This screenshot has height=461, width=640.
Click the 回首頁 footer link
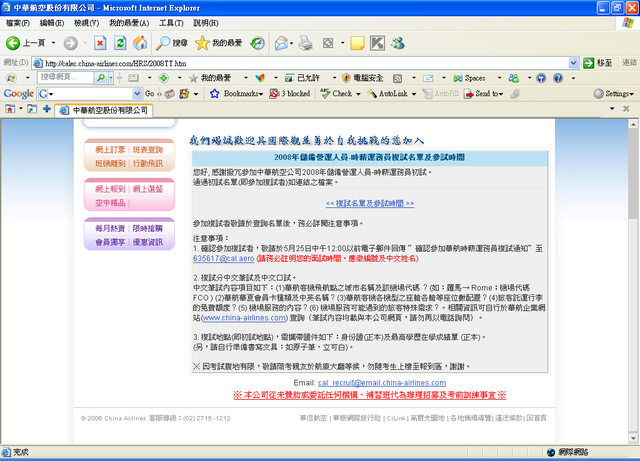tap(537, 418)
